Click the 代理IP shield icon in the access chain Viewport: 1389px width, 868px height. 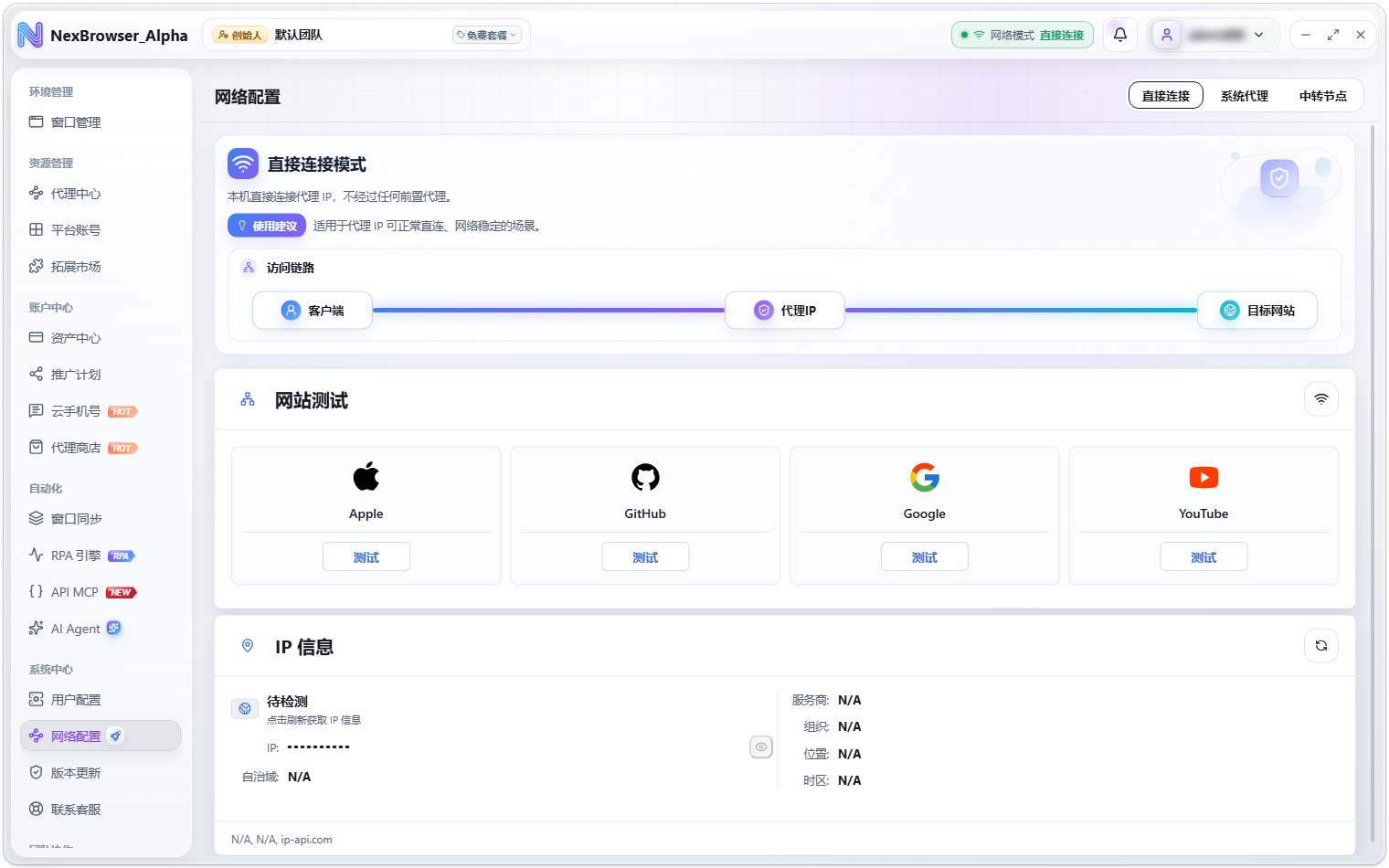pos(764,311)
